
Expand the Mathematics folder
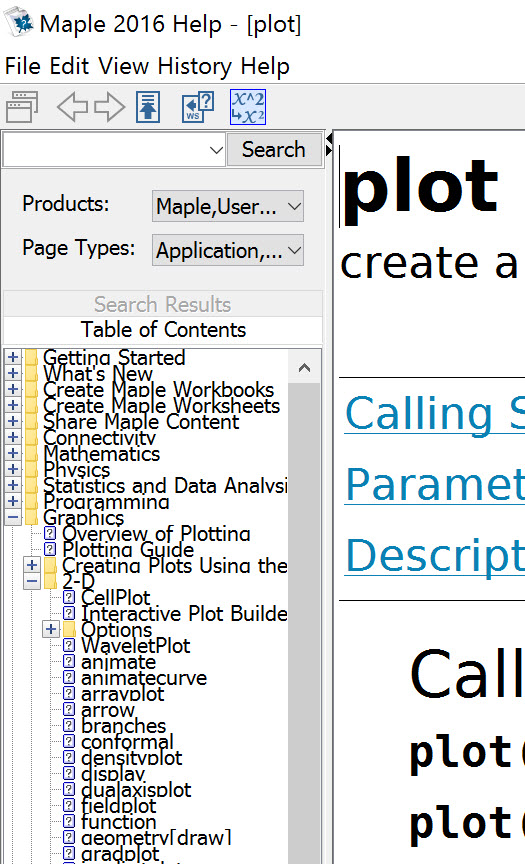tap(13, 453)
